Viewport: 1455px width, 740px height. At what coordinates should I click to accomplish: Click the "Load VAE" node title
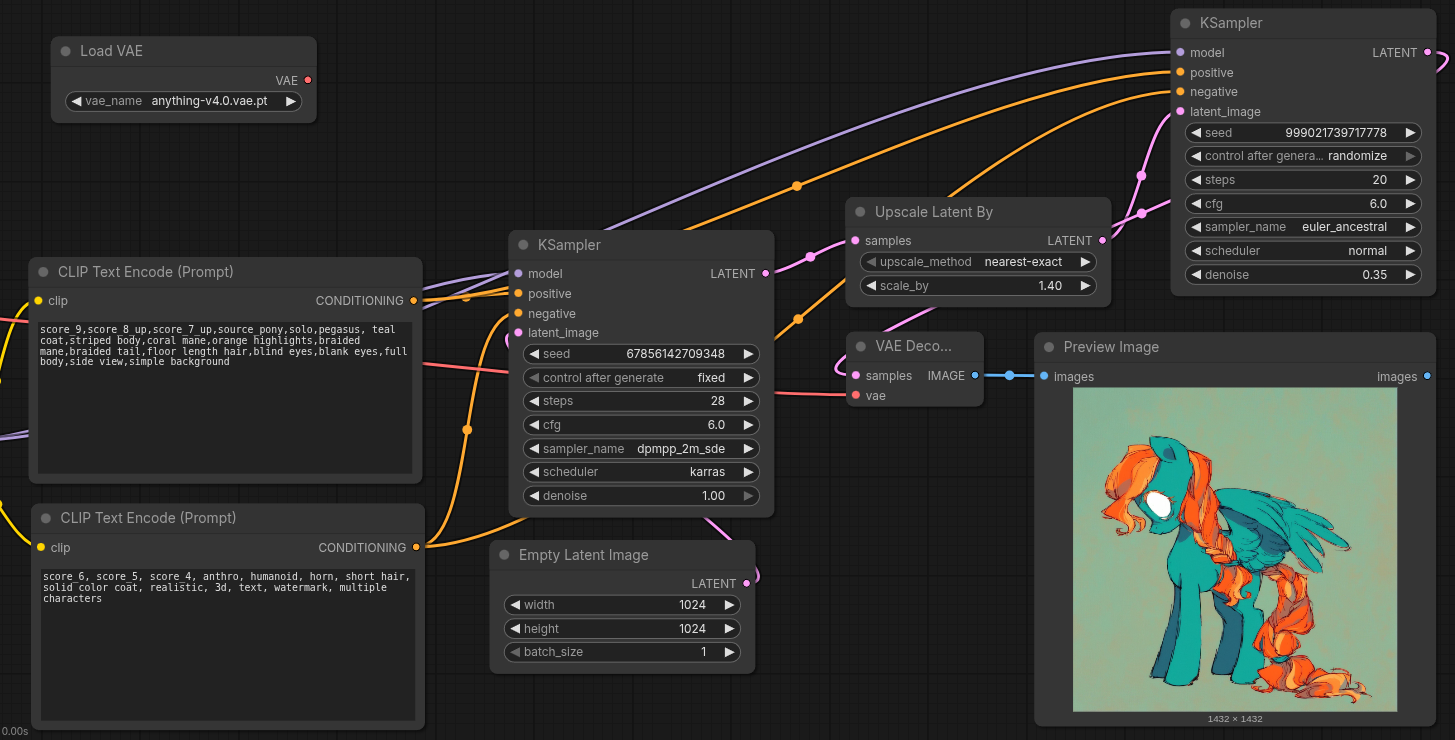[111, 51]
